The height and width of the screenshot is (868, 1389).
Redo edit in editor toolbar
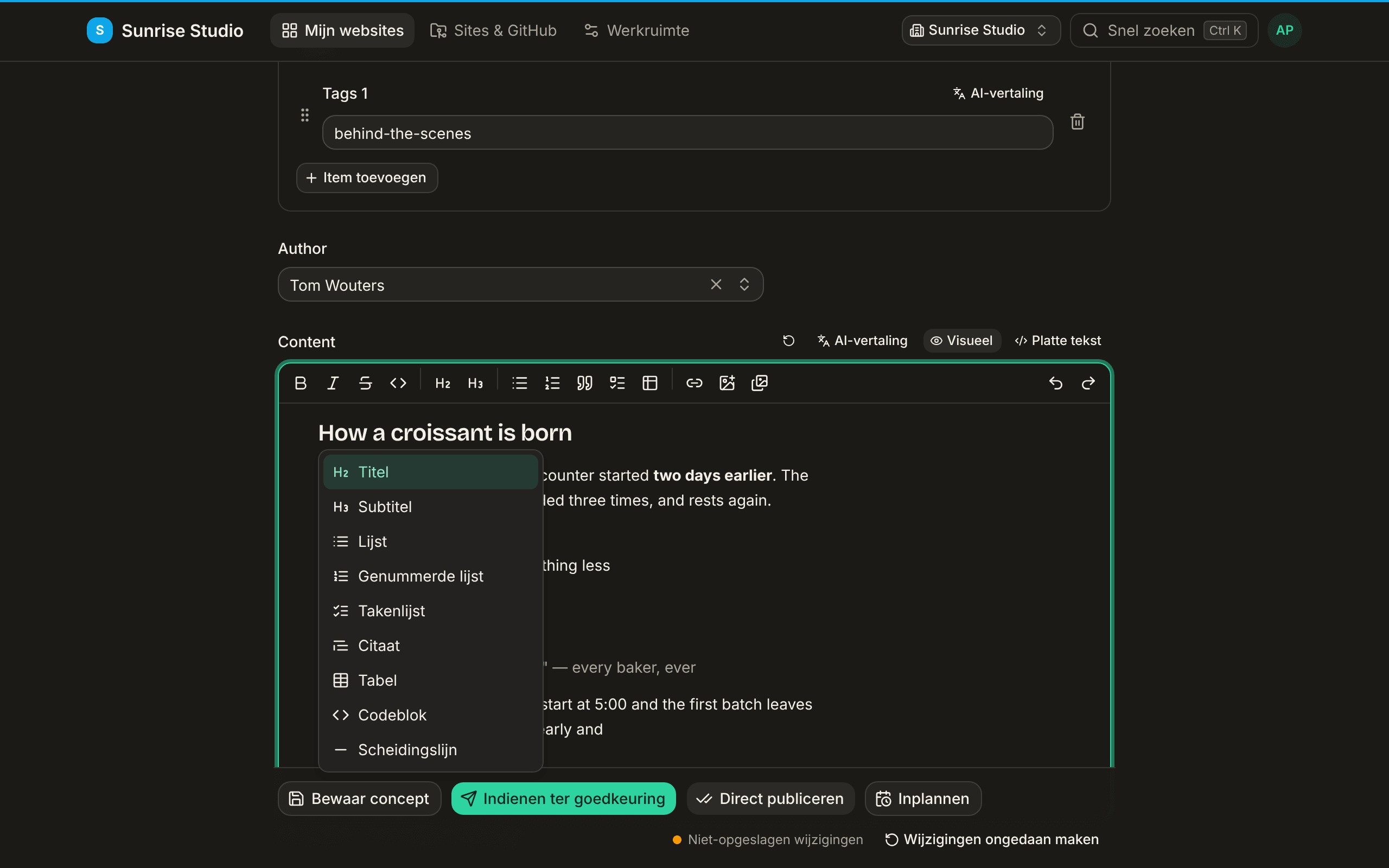tap(1088, 383)
